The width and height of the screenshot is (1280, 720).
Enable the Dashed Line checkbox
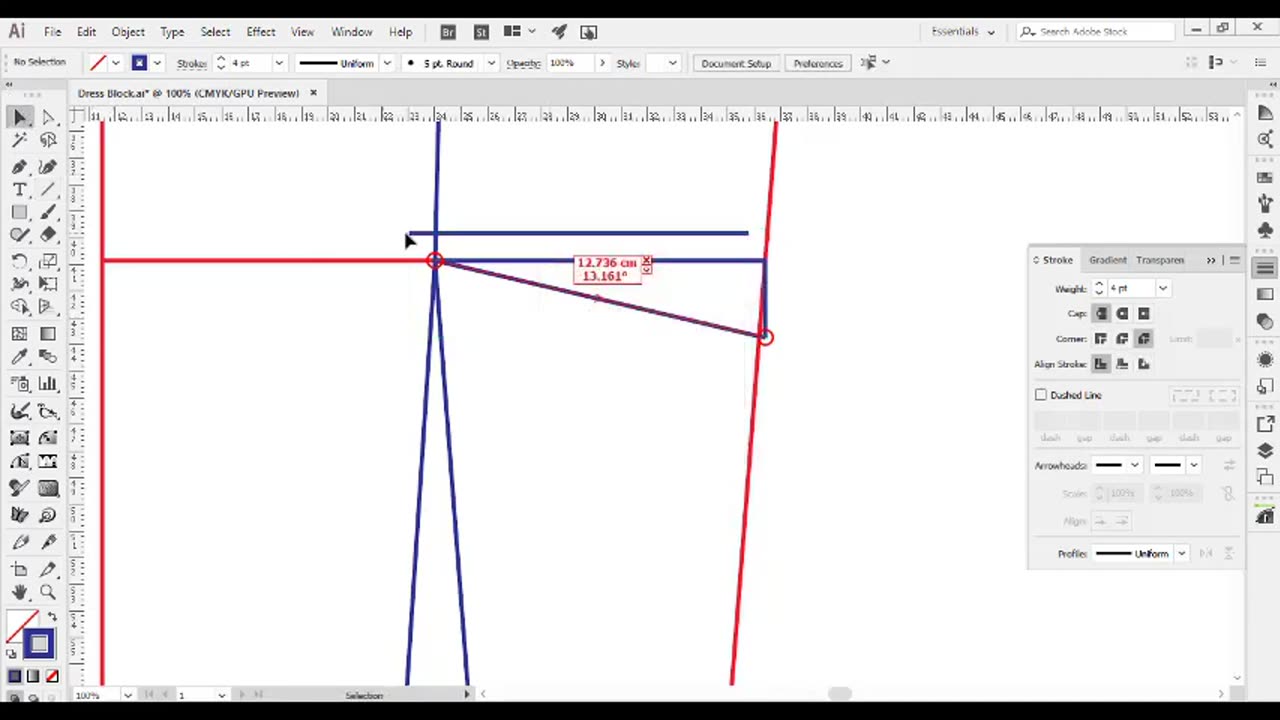point(1041,395)
